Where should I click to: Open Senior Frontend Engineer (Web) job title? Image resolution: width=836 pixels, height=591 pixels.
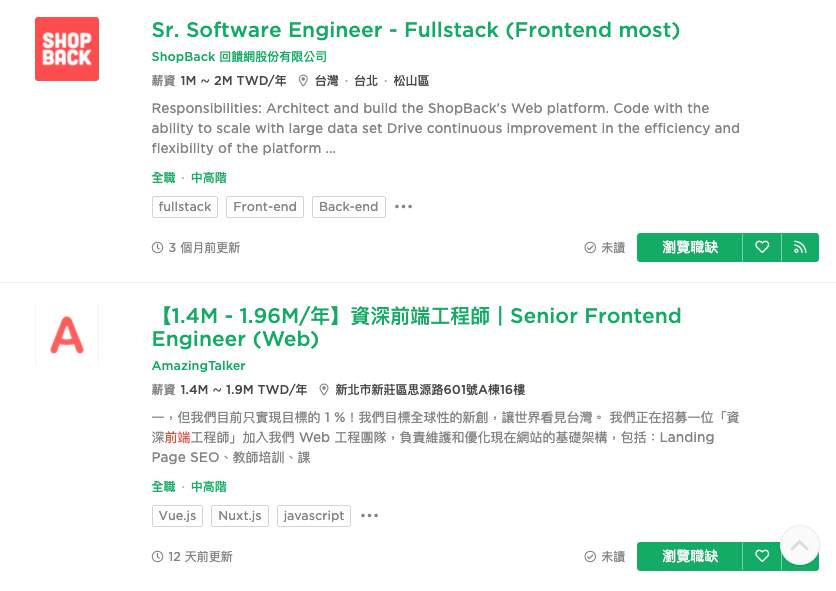416,327
